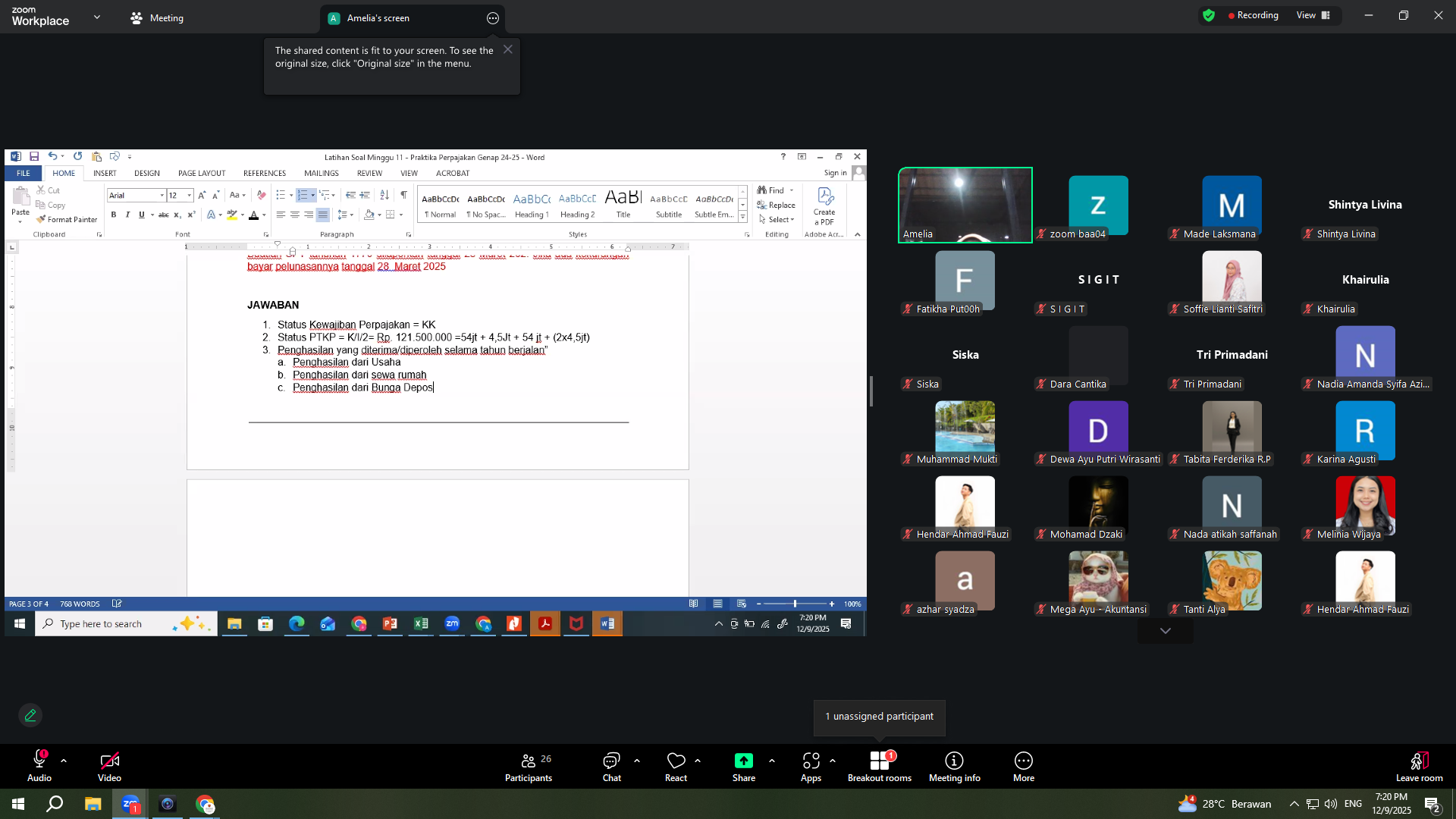Open Breakout rooms list
1456x819 pixels.
pos(880,766)
